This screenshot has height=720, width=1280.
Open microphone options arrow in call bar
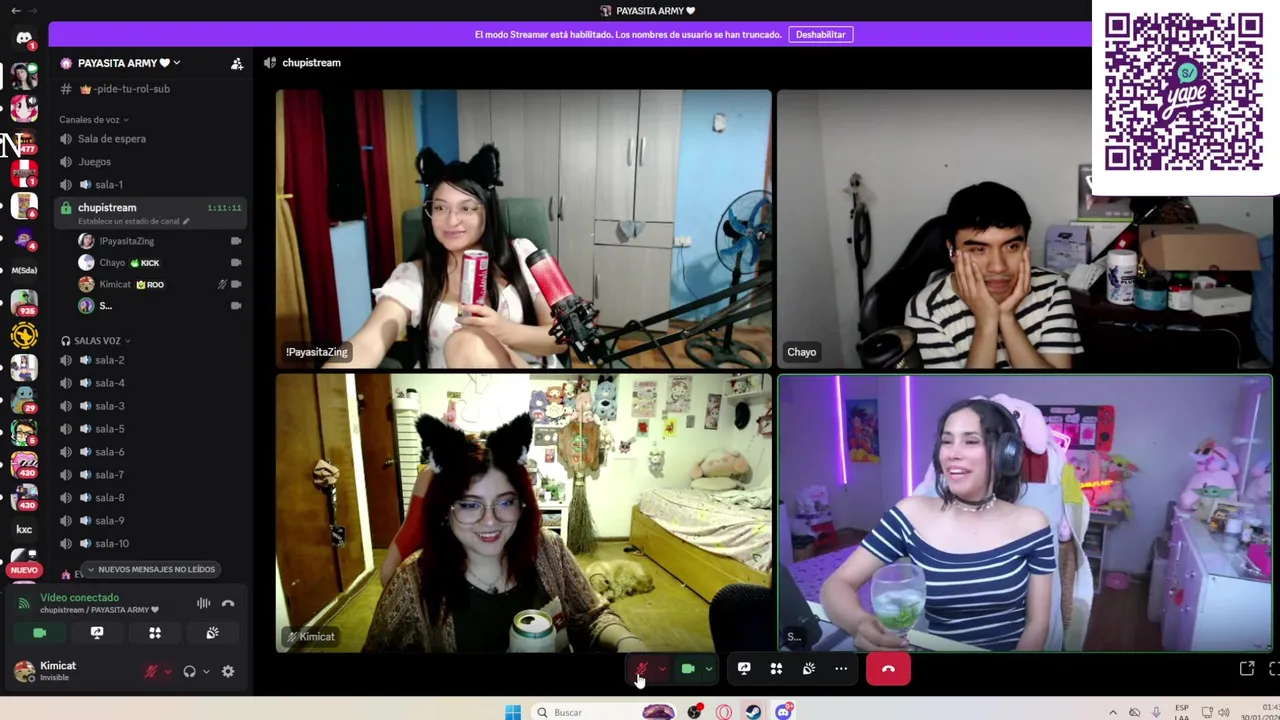coord(662,669)
